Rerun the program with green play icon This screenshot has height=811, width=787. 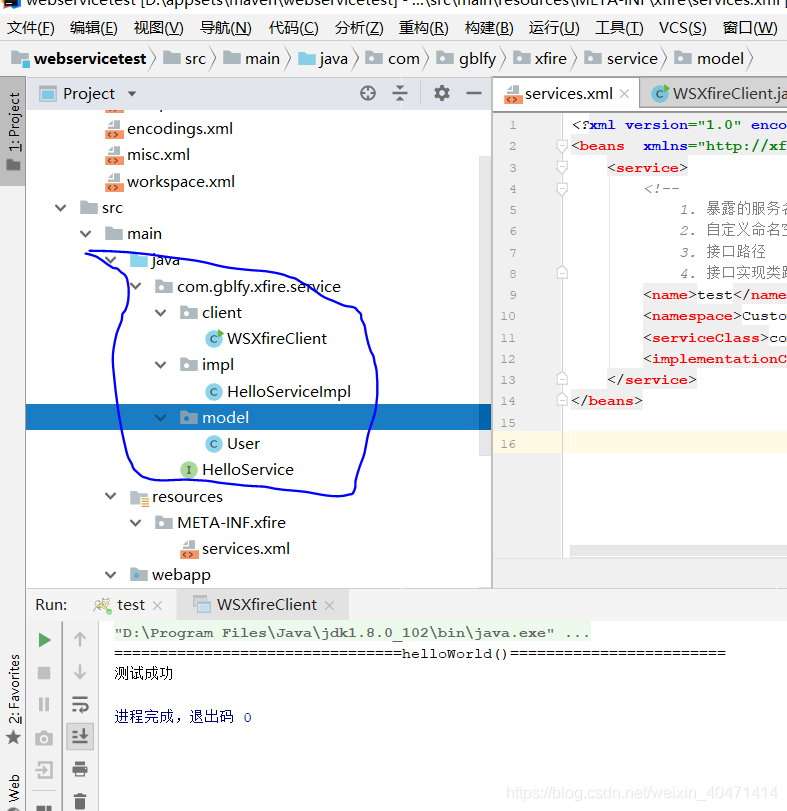pyautogui.click(x=44, y=640)
